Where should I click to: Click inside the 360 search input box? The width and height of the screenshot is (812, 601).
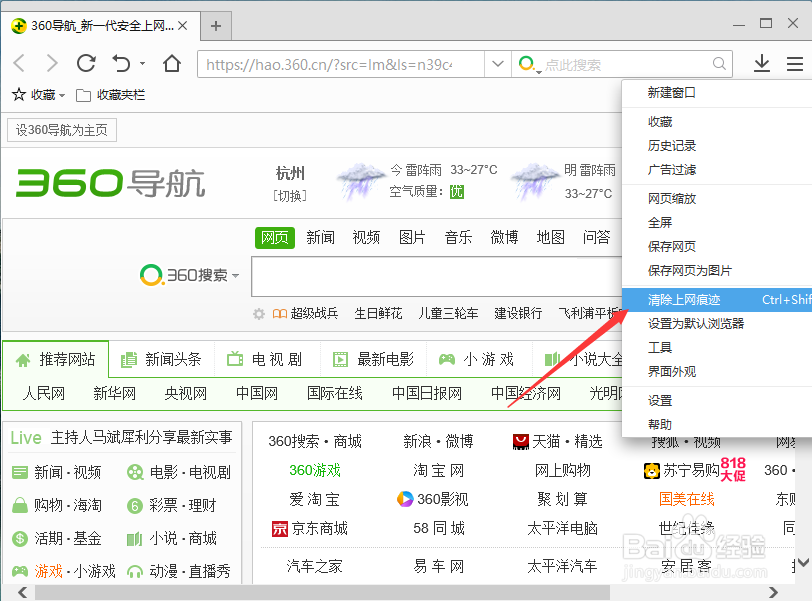point(437,276)
